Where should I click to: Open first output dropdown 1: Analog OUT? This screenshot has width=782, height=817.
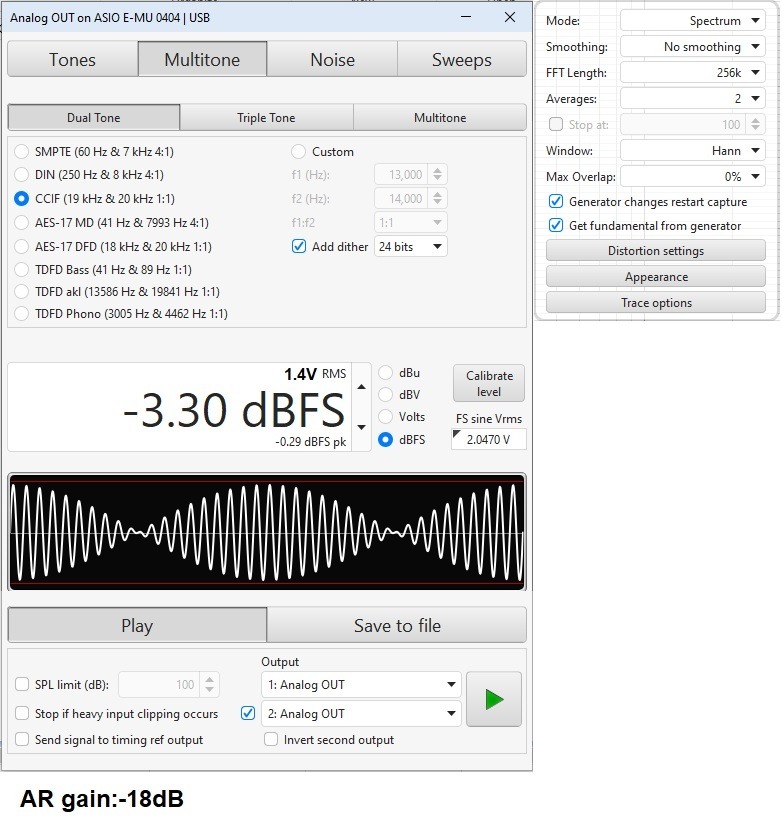(x=361, y=684)
